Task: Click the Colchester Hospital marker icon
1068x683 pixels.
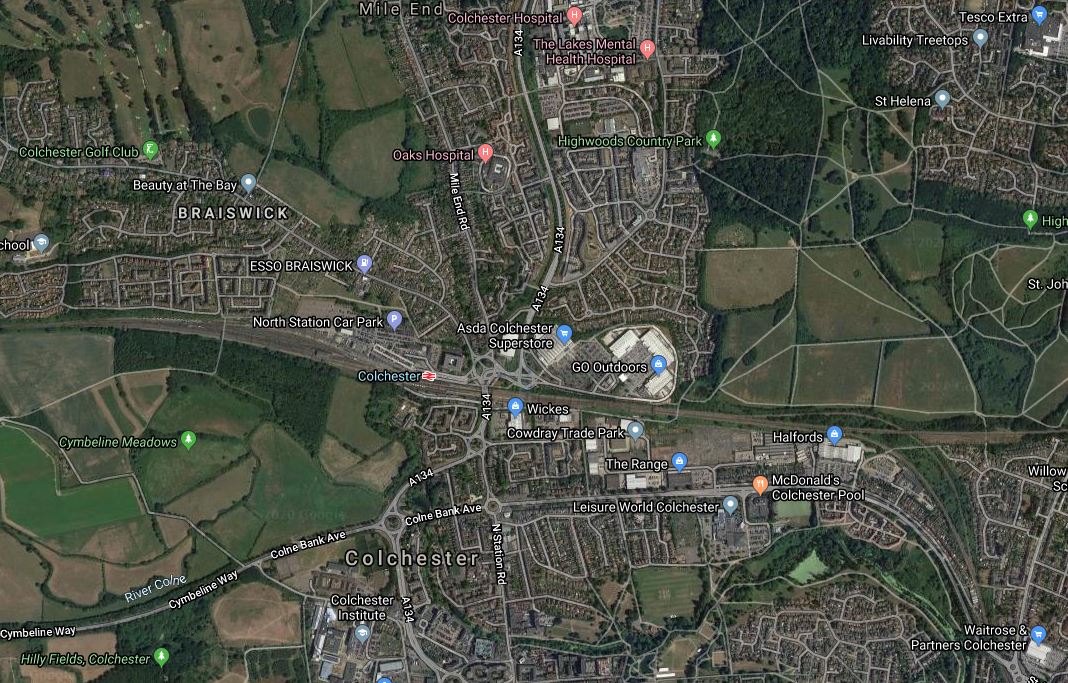Action: (x=575, y=16)
